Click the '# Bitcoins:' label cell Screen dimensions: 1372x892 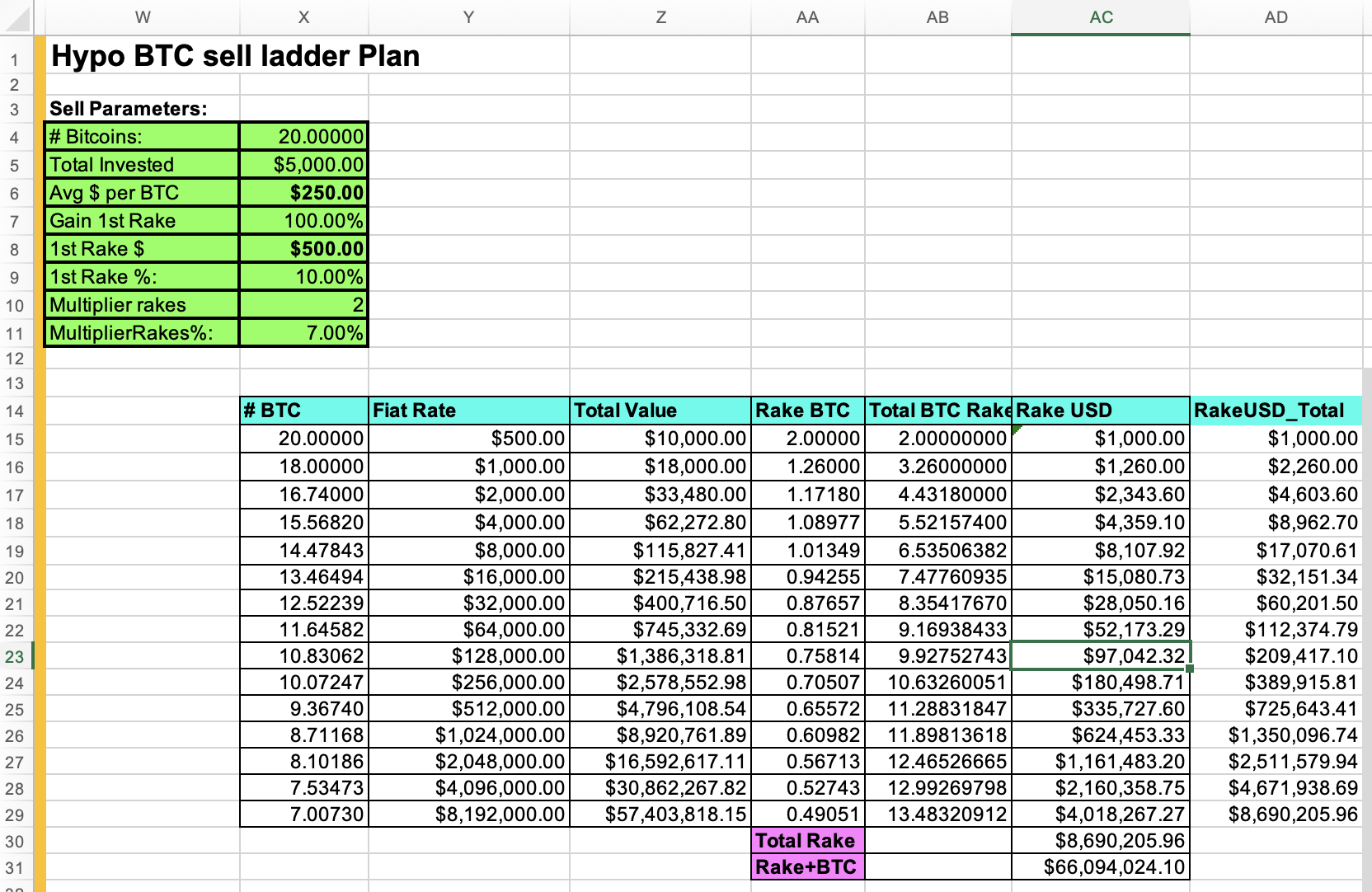(142, 137)
